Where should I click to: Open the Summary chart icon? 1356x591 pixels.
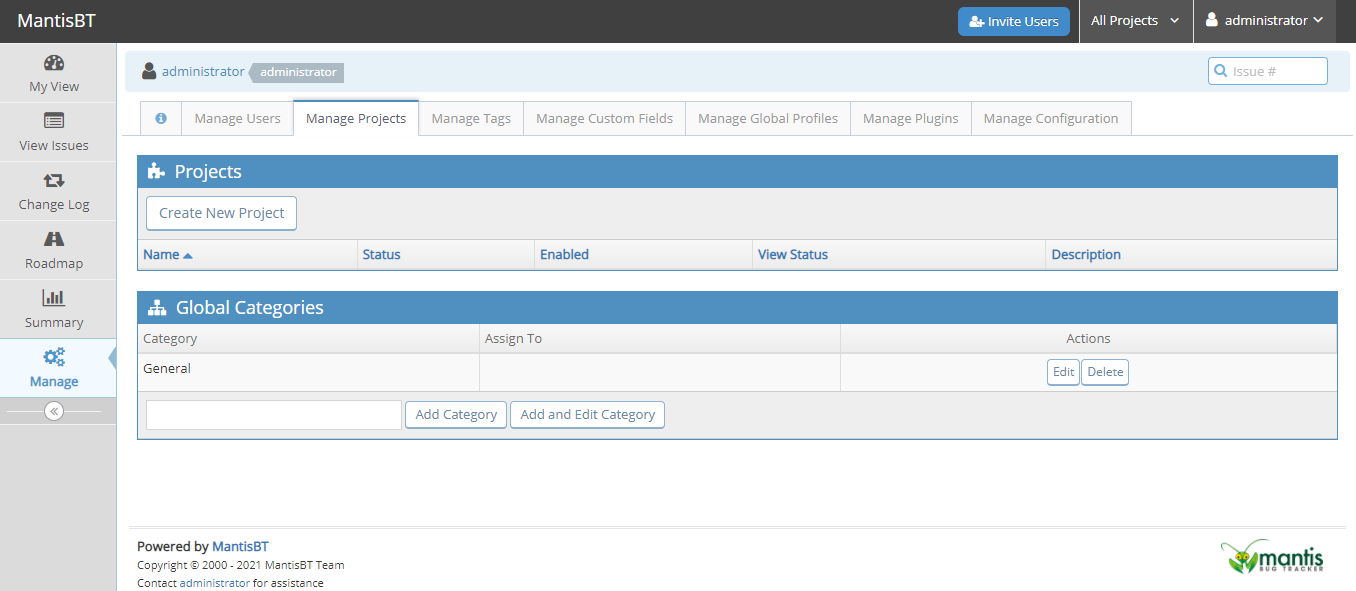click(54, 298)
